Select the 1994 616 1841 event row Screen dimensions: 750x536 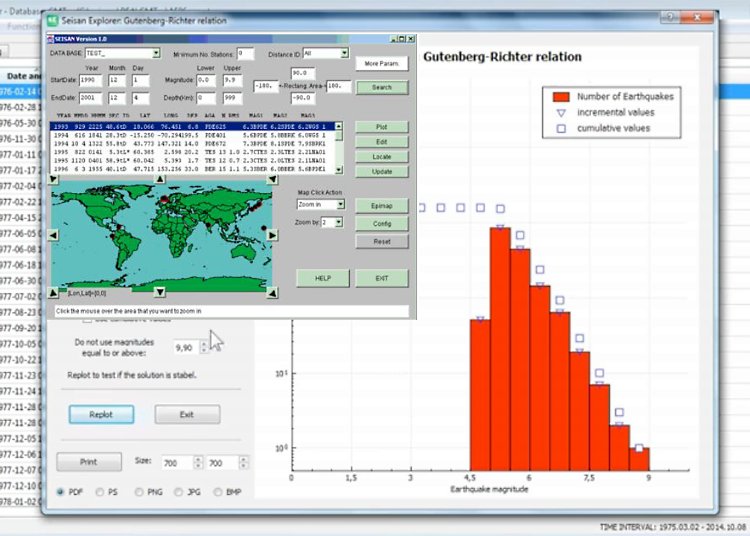coord(192,135)
